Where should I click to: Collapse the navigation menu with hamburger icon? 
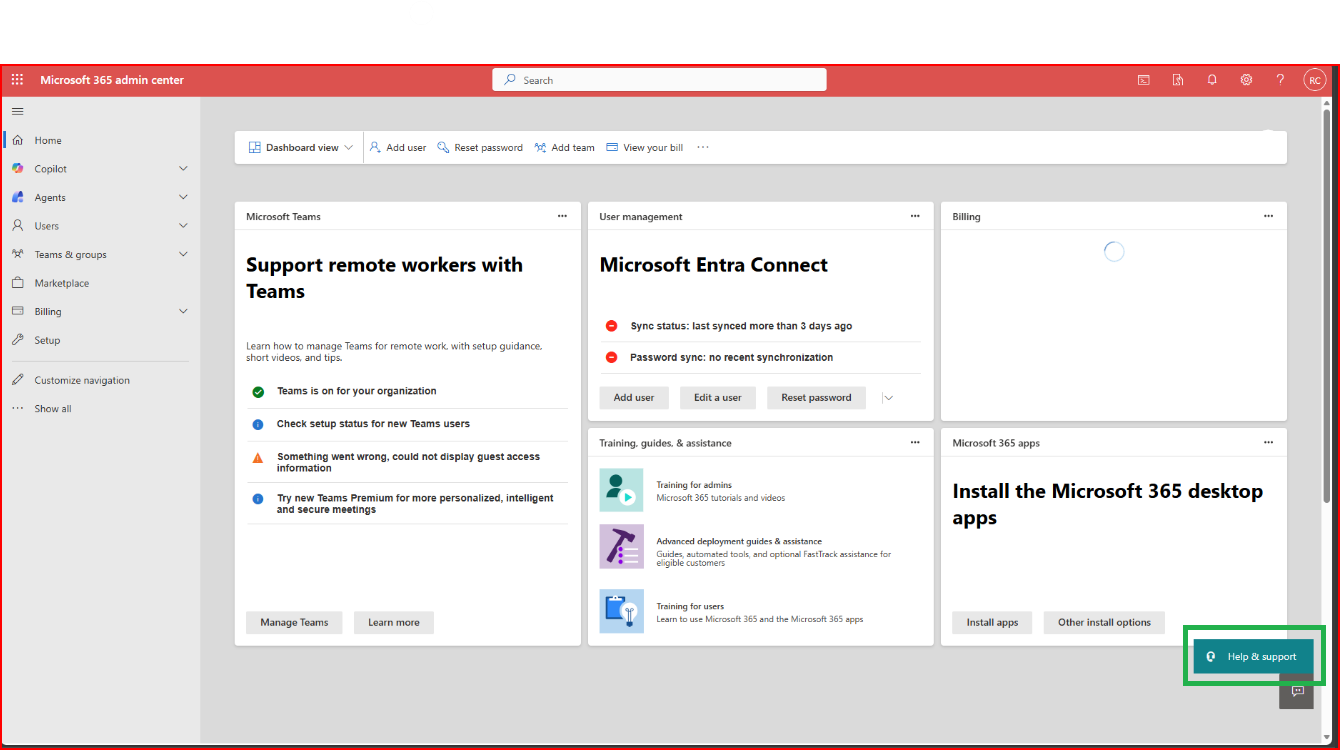coord(17,111)
